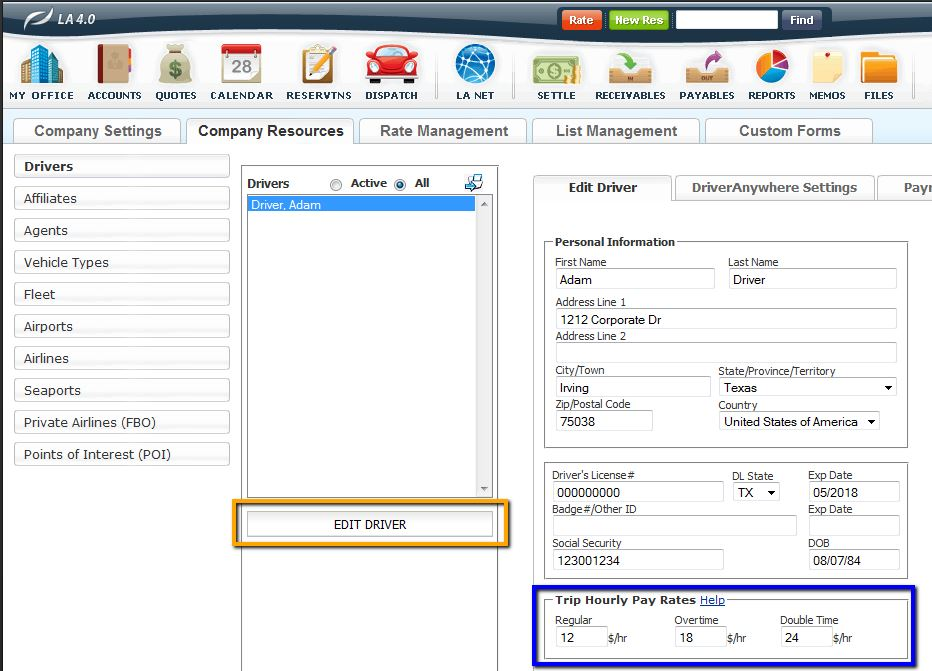Screen dimensions: 933x671
Task: Switch to the Rate Management tab
Action: point(444,131)
